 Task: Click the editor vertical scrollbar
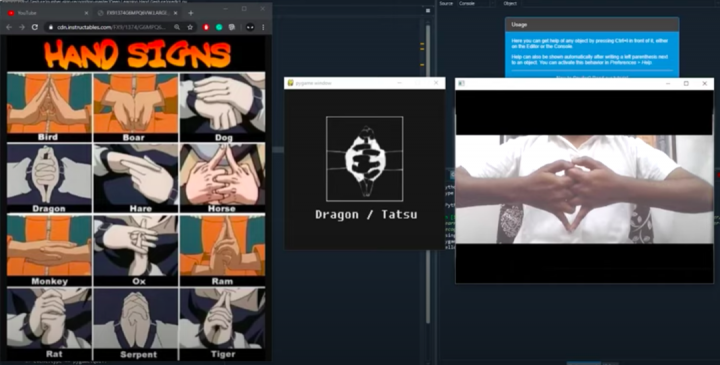point(428,174)
